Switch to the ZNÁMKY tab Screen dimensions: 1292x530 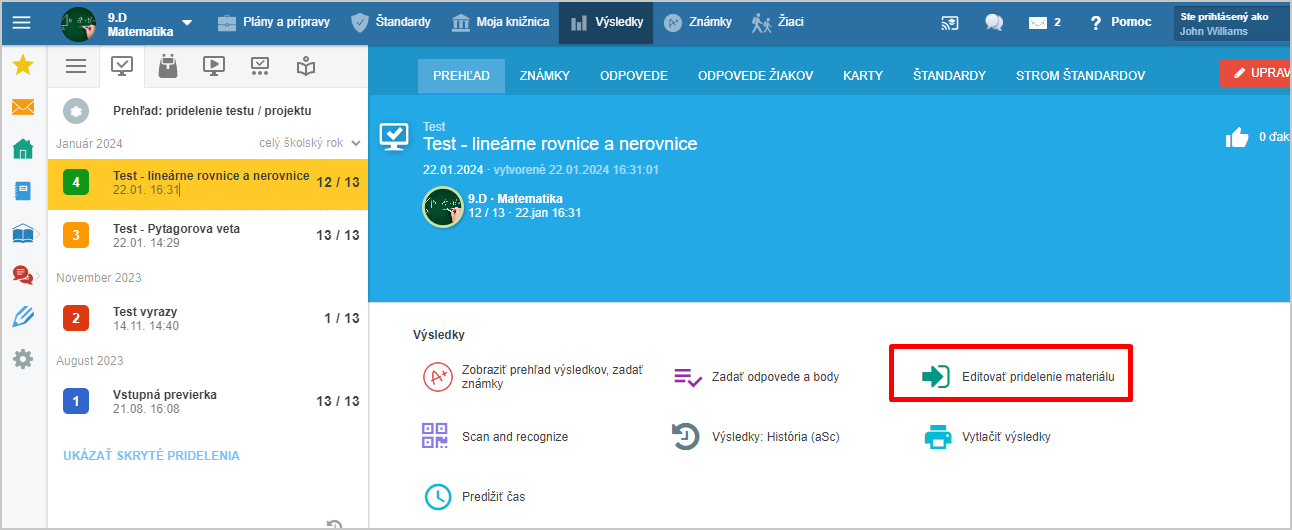545,75
